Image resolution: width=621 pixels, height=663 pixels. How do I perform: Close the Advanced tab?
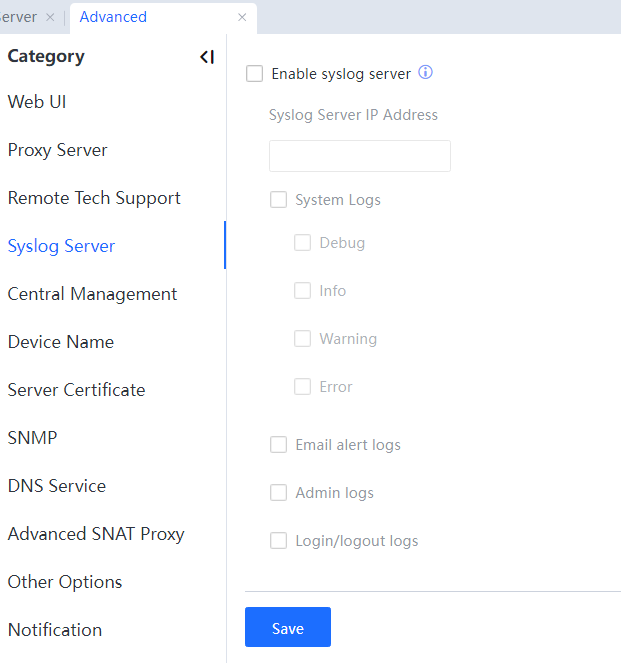pyautogui.click(x=242, y=17)
